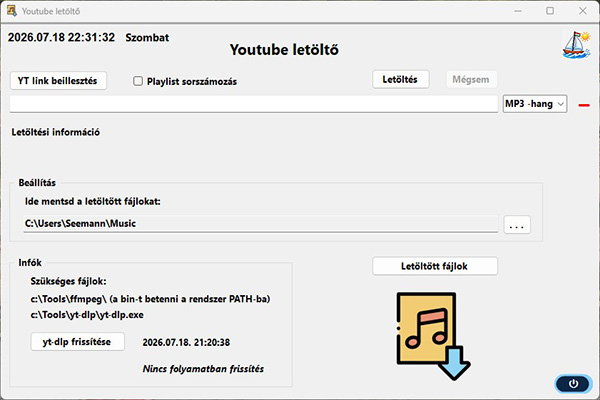Browse save folder with ... button

pos(517,224)
